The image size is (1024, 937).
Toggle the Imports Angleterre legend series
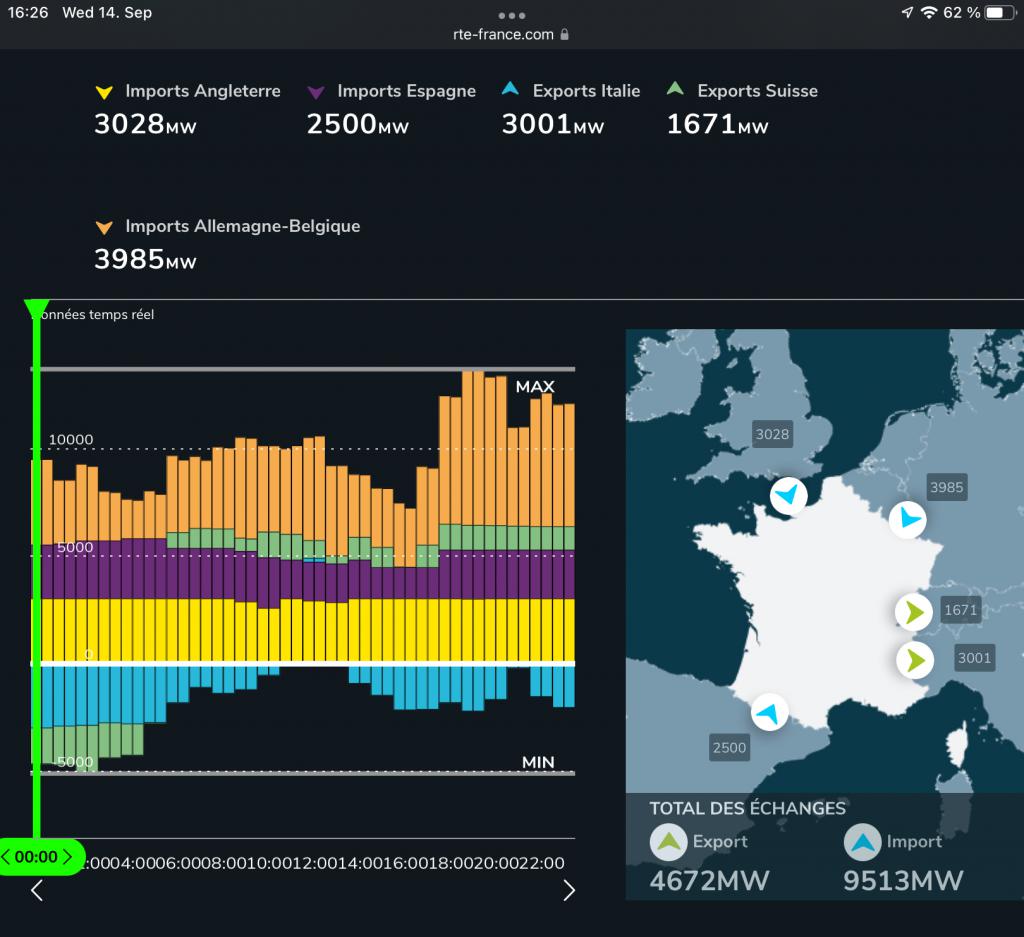(187, 91)
